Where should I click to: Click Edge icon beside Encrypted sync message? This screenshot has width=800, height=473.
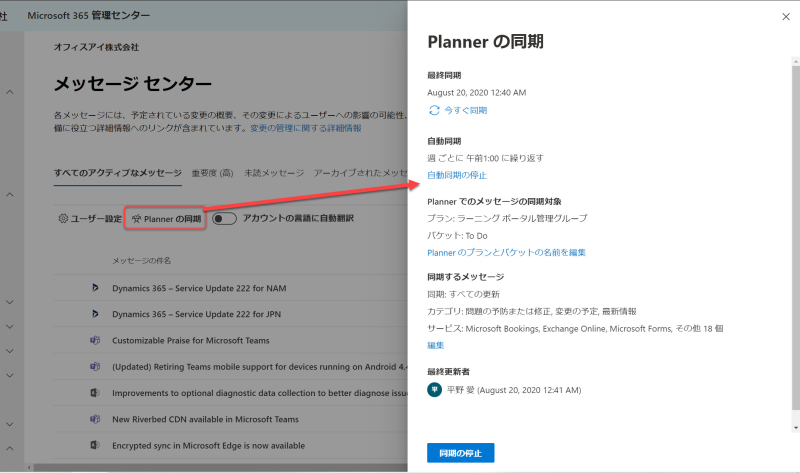[x=95, y=445]
